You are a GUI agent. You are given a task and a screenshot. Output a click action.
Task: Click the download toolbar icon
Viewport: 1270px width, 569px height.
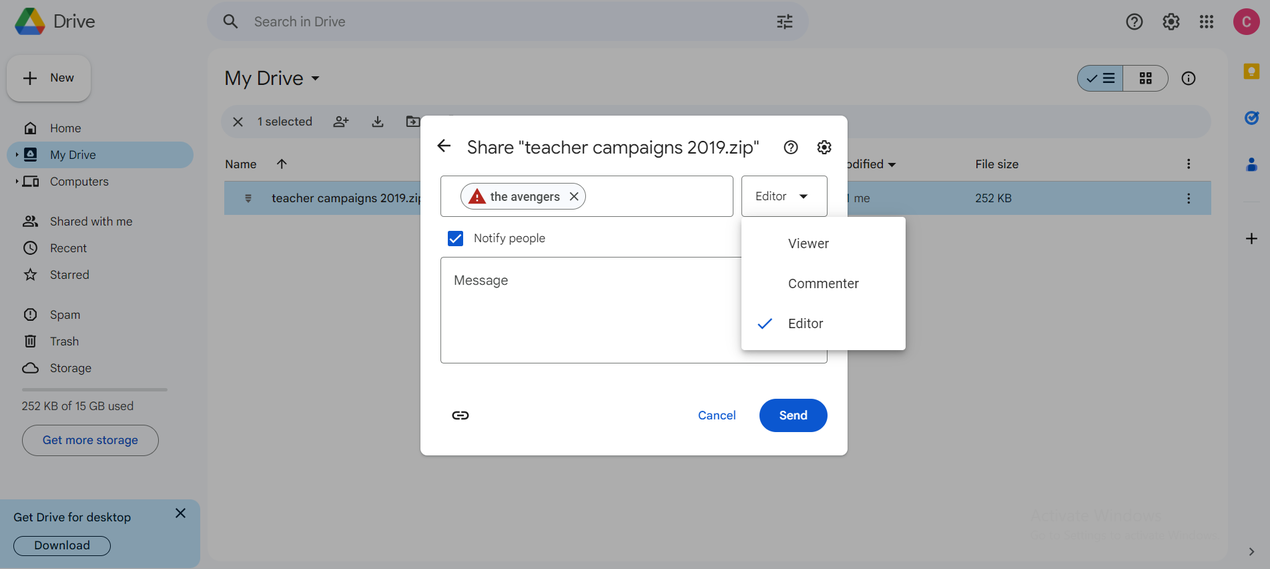click(378, 122)
